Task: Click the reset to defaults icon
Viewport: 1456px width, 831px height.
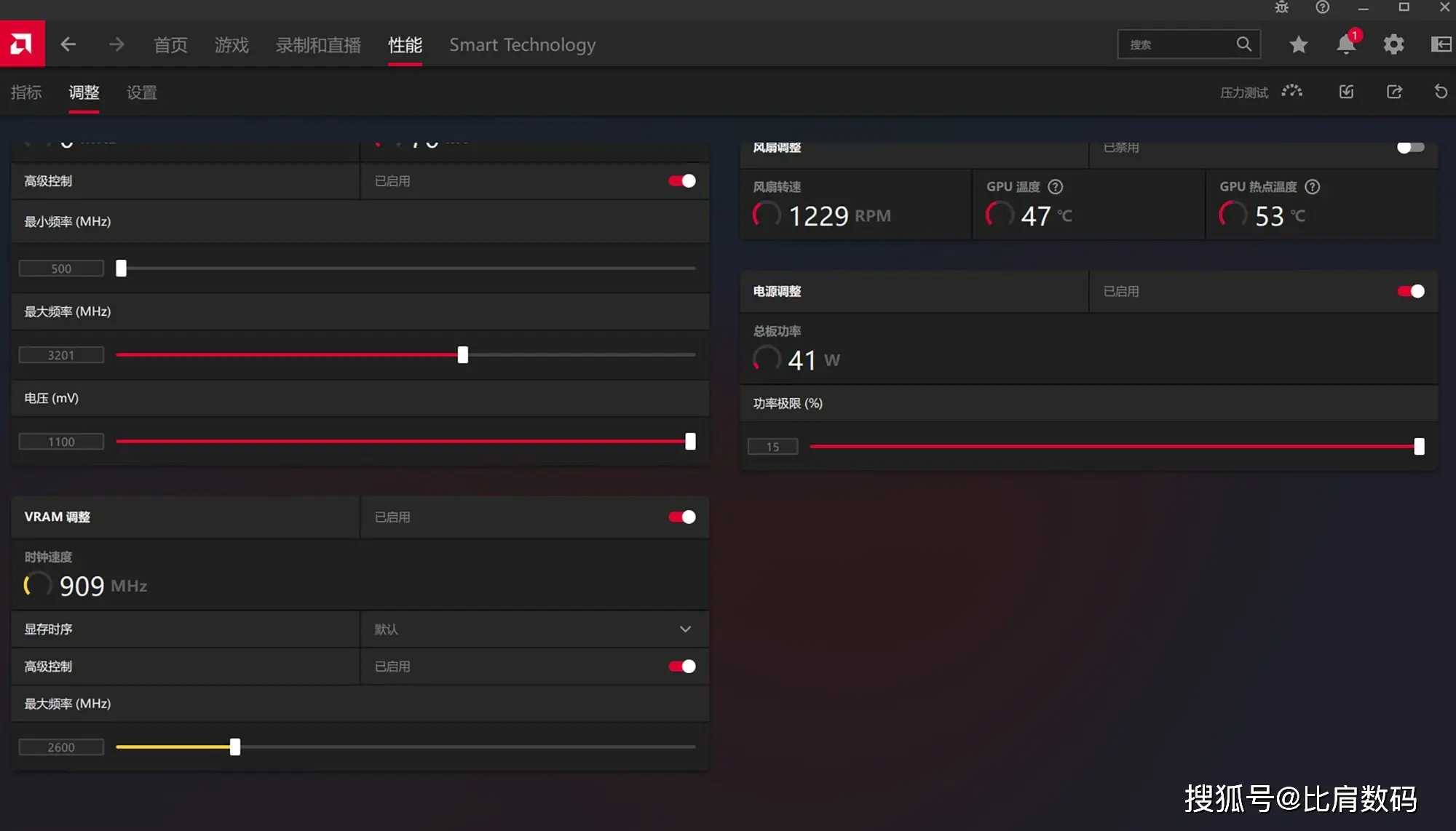Action: [x=1441, y=92]
